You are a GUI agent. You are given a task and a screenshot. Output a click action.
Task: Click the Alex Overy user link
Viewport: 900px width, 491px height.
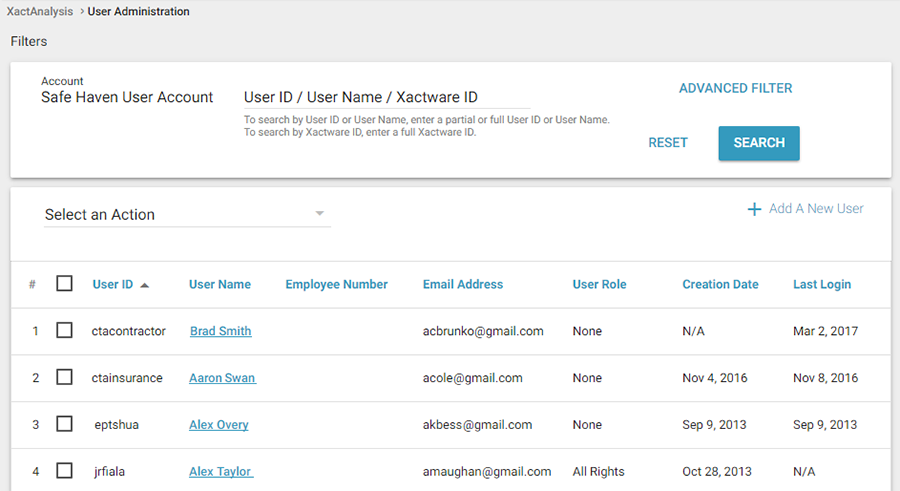(219, 424)
